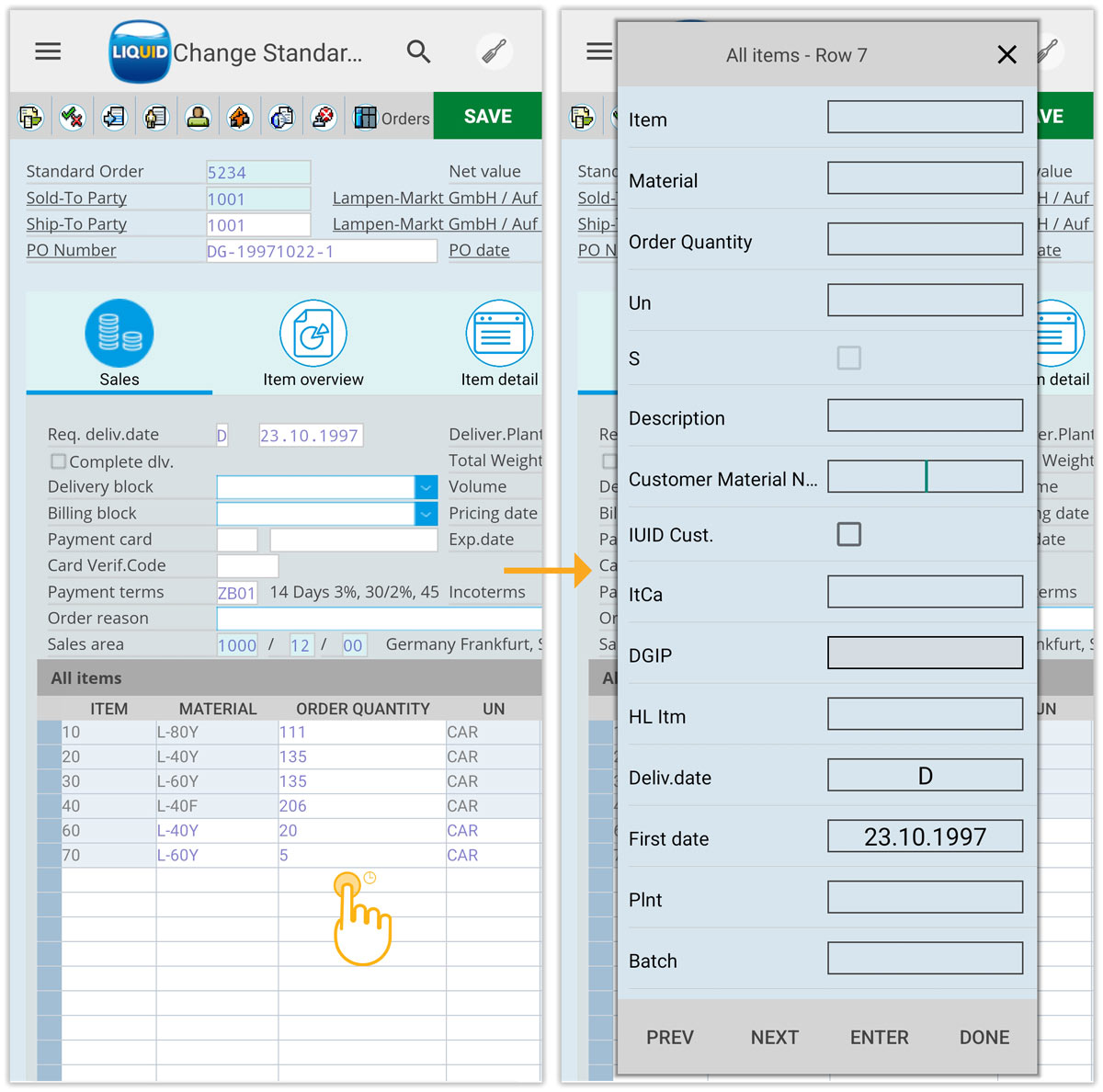Check the IUID Cust. checkbox

[x=848, y=534]
